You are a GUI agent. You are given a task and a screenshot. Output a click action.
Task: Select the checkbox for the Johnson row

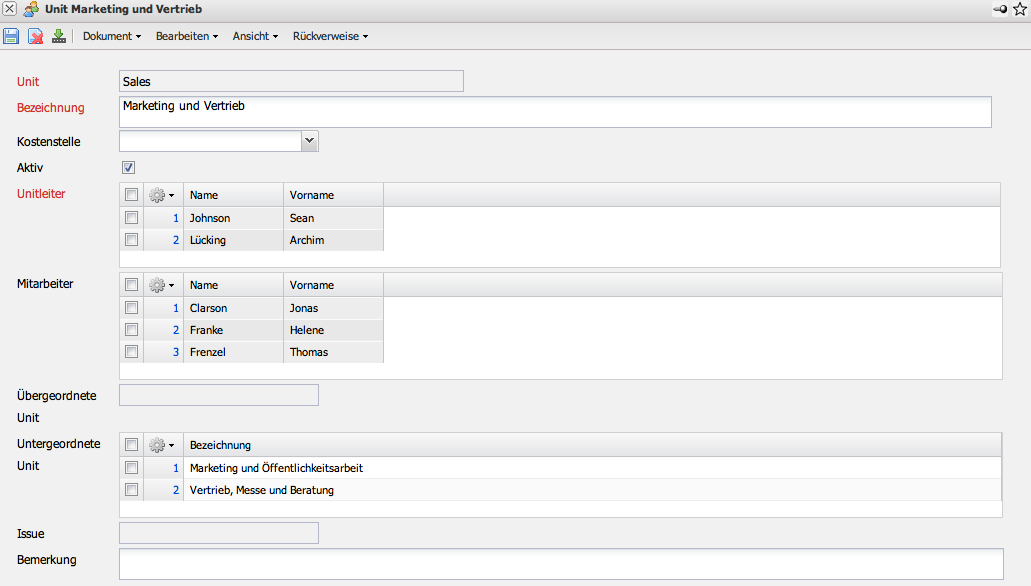[131, 218]
